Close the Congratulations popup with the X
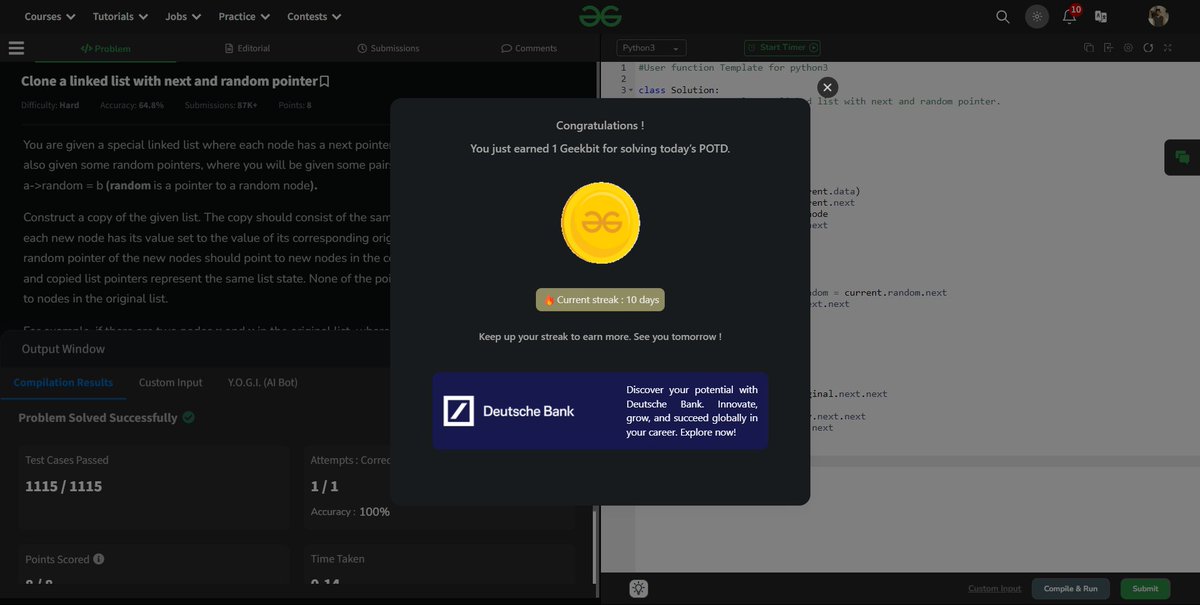1200x605 pixels. pyautogui.click(x=827, y=87)
